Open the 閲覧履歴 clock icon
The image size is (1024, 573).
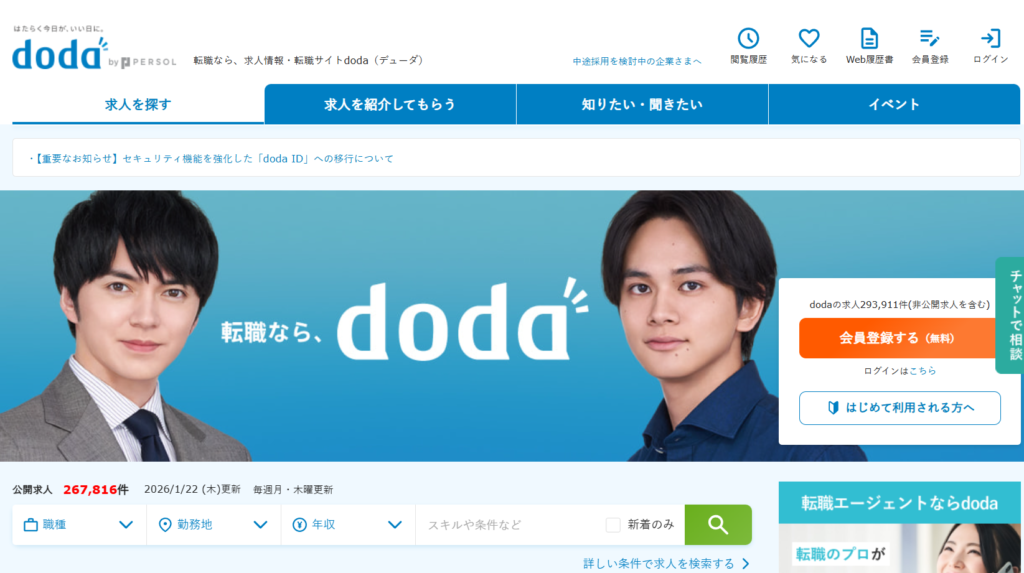click(x=748, y=38)
